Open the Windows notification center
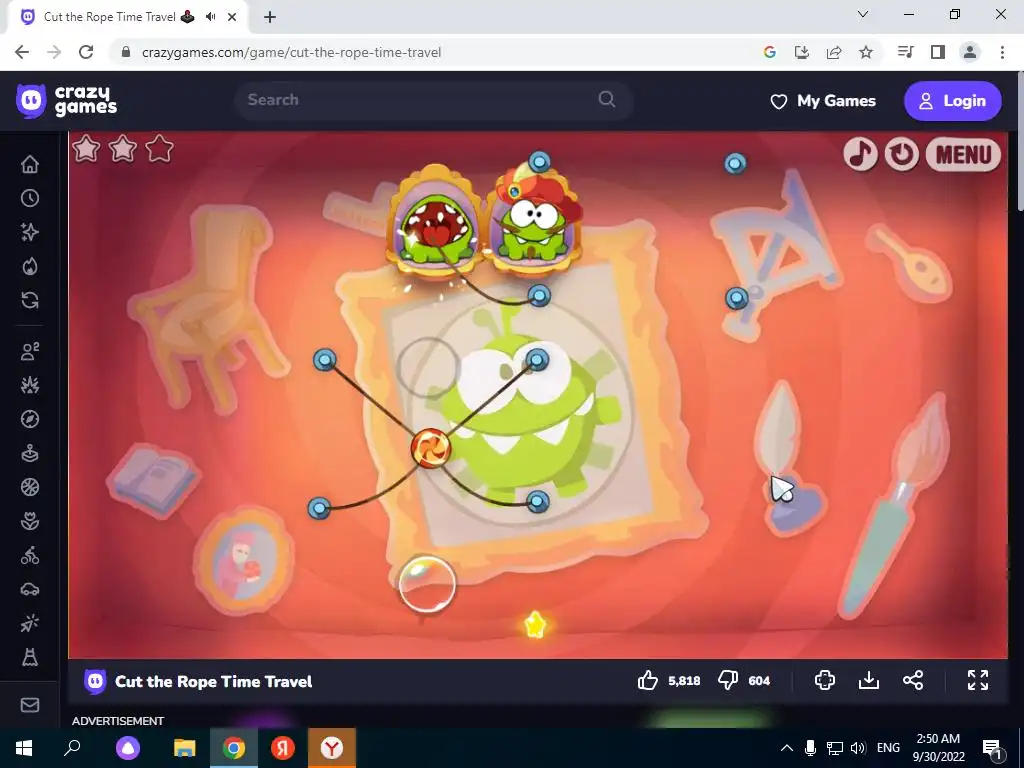The height and width of the screenshot is (768, 1024). (992, 748)
